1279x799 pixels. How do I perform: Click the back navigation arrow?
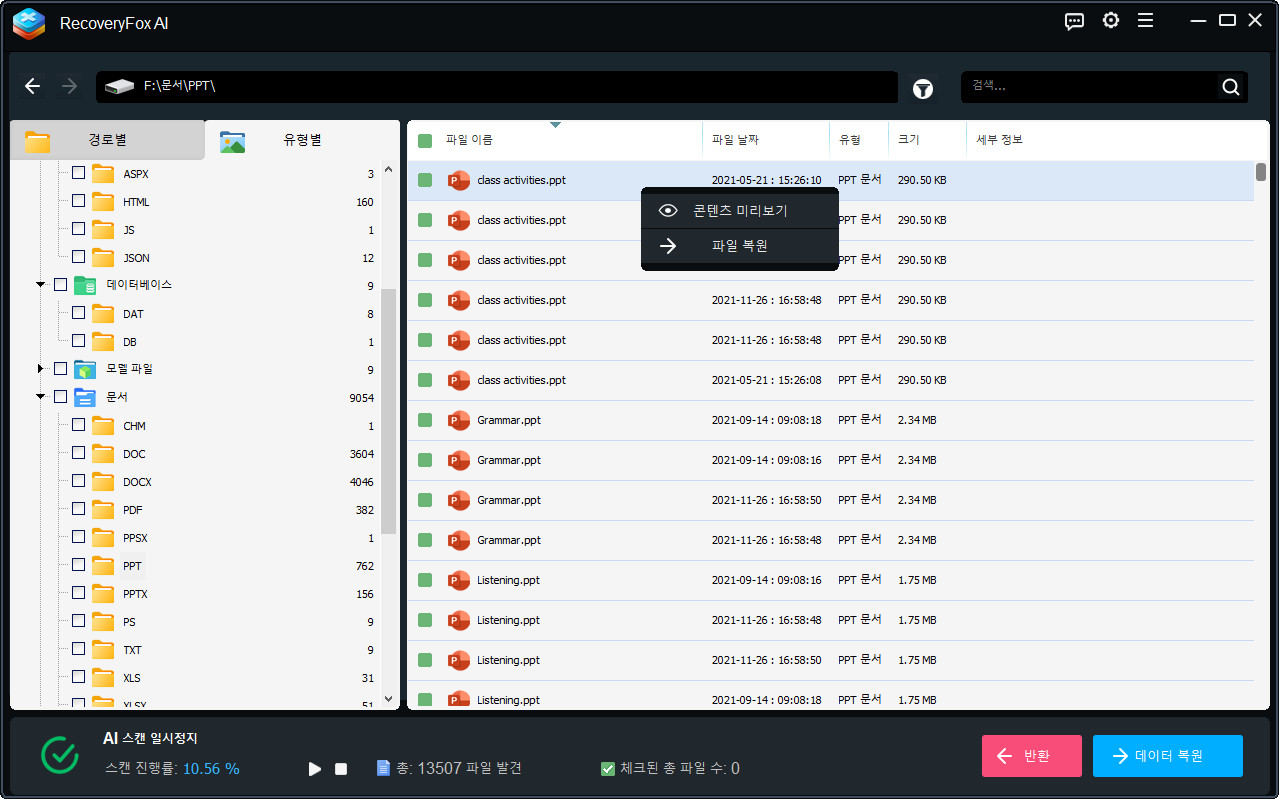pyautogui.click(x=32, y=87)
